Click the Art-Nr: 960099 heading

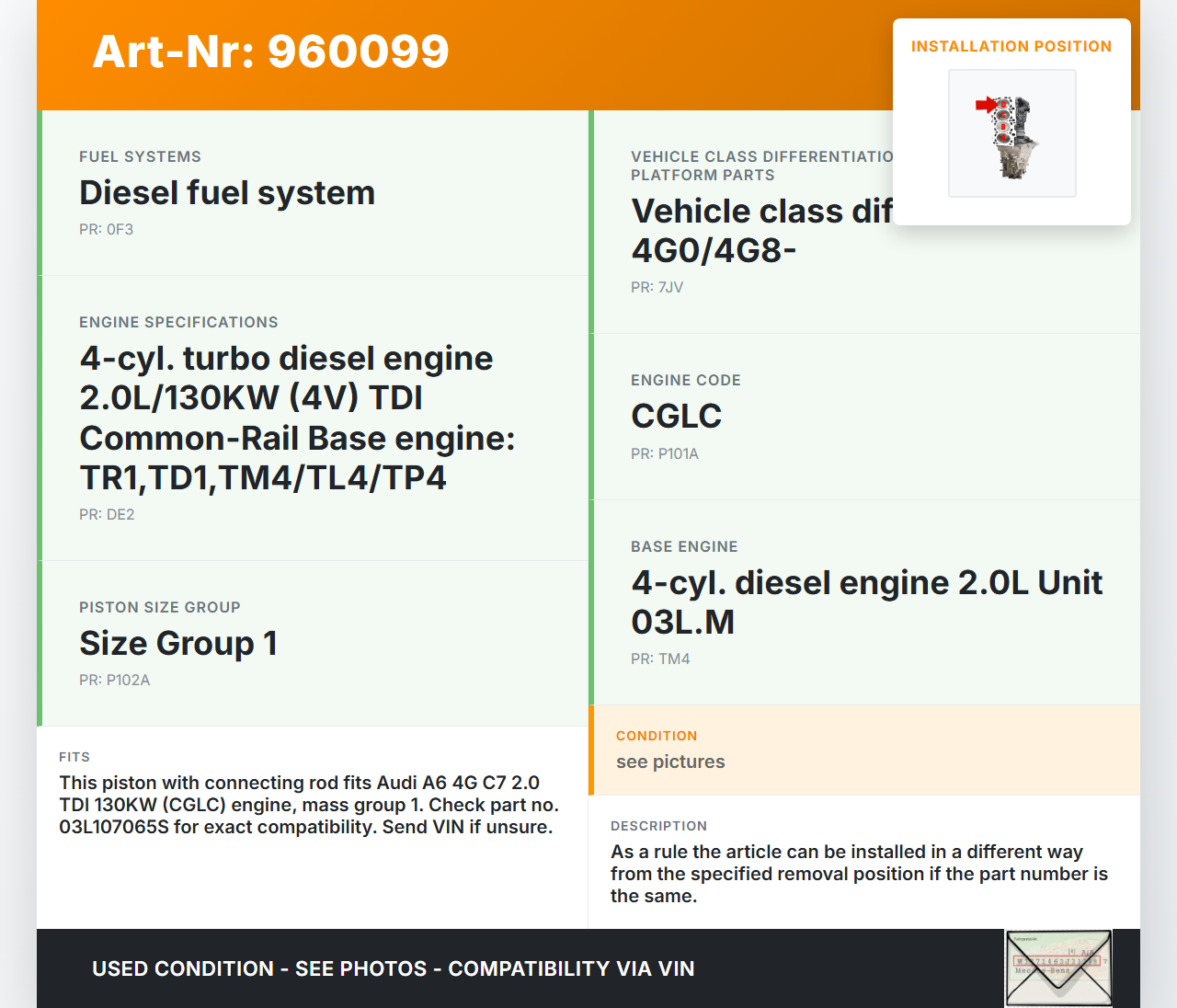point(270,52)
